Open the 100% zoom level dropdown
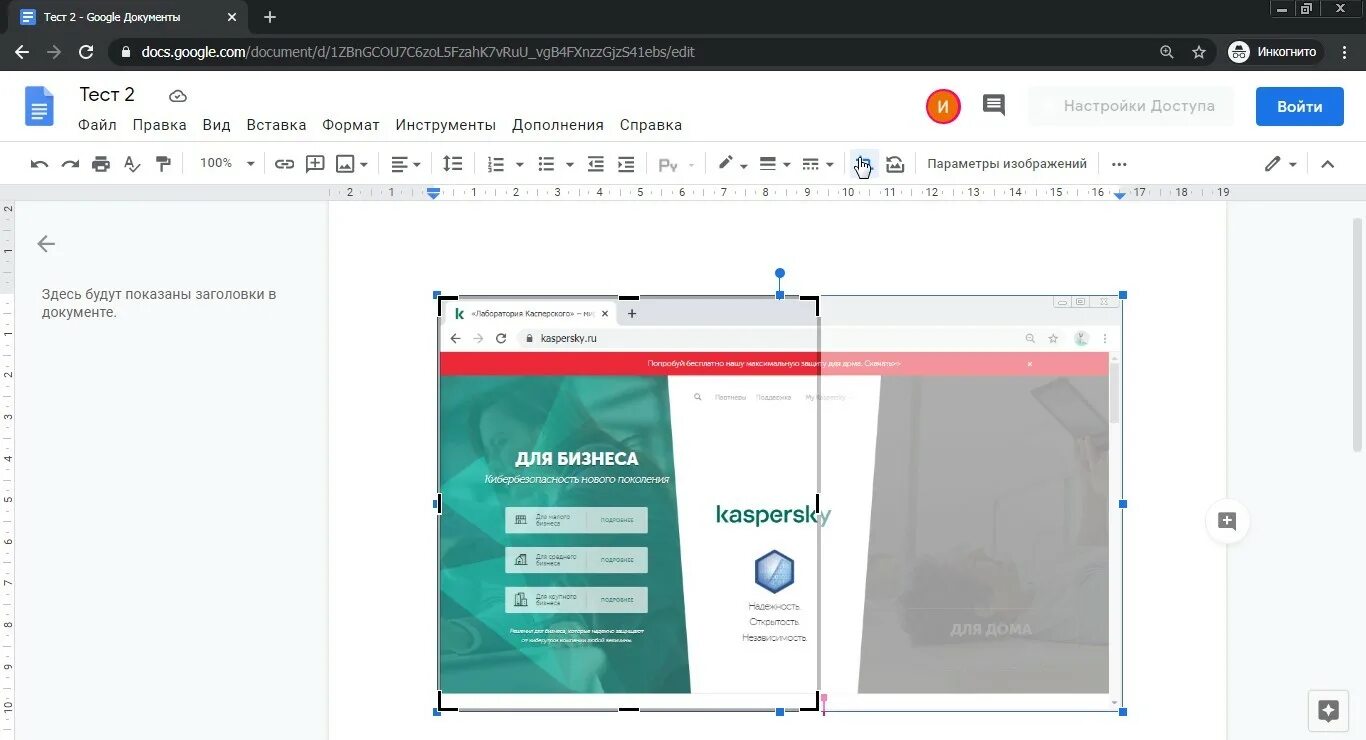 pos(227,164)
